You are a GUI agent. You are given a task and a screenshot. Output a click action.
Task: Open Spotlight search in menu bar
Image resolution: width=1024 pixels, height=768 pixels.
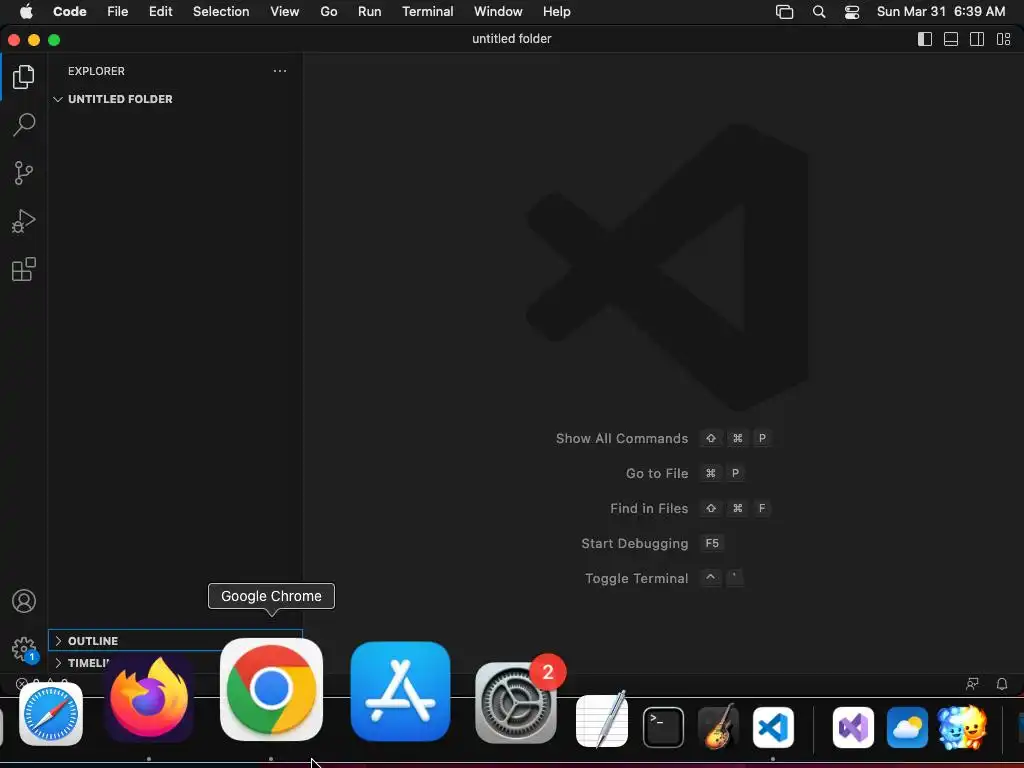pos(818,12)
